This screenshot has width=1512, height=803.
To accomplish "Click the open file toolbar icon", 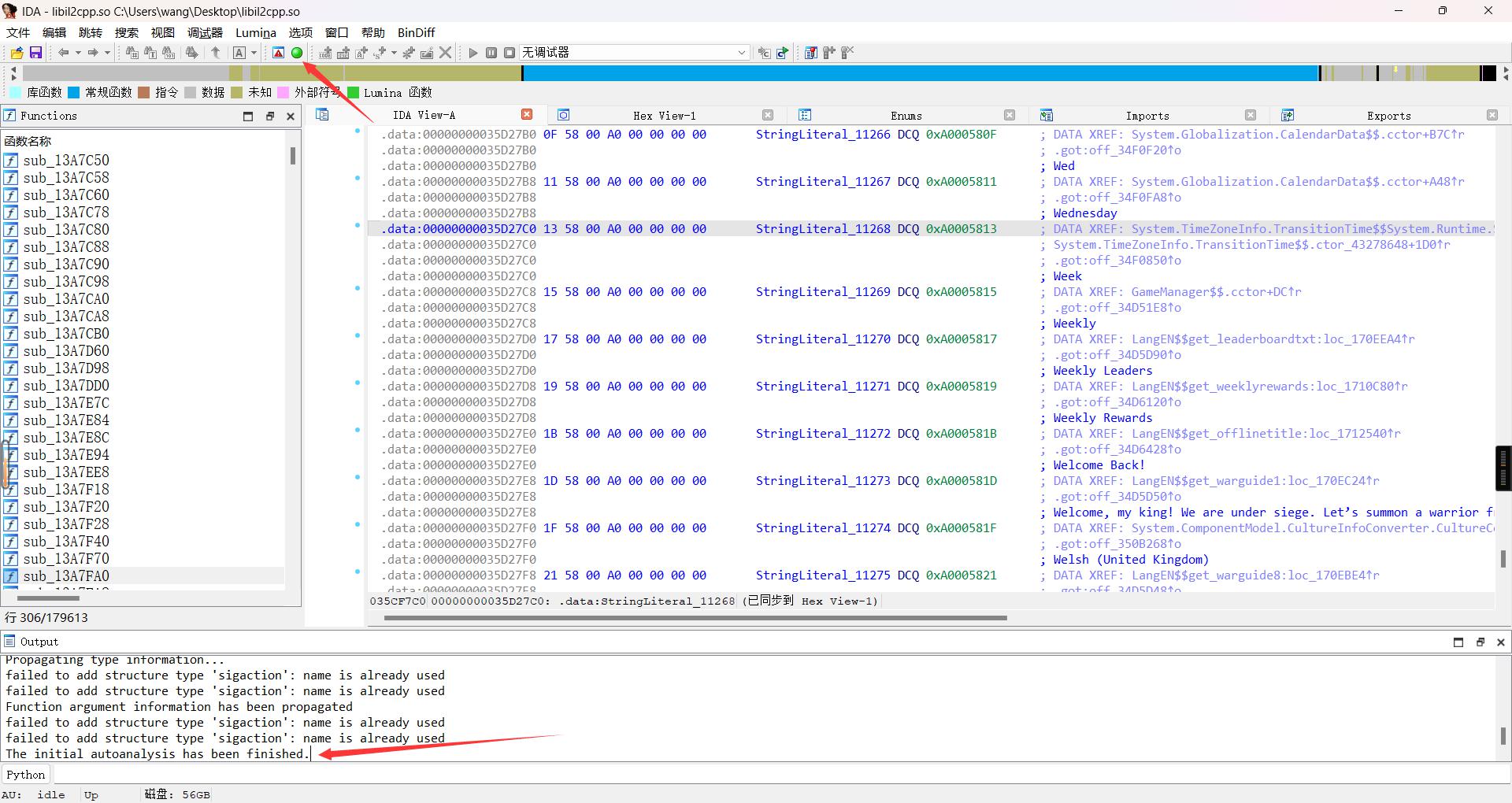I will click(x=17, y=53).
